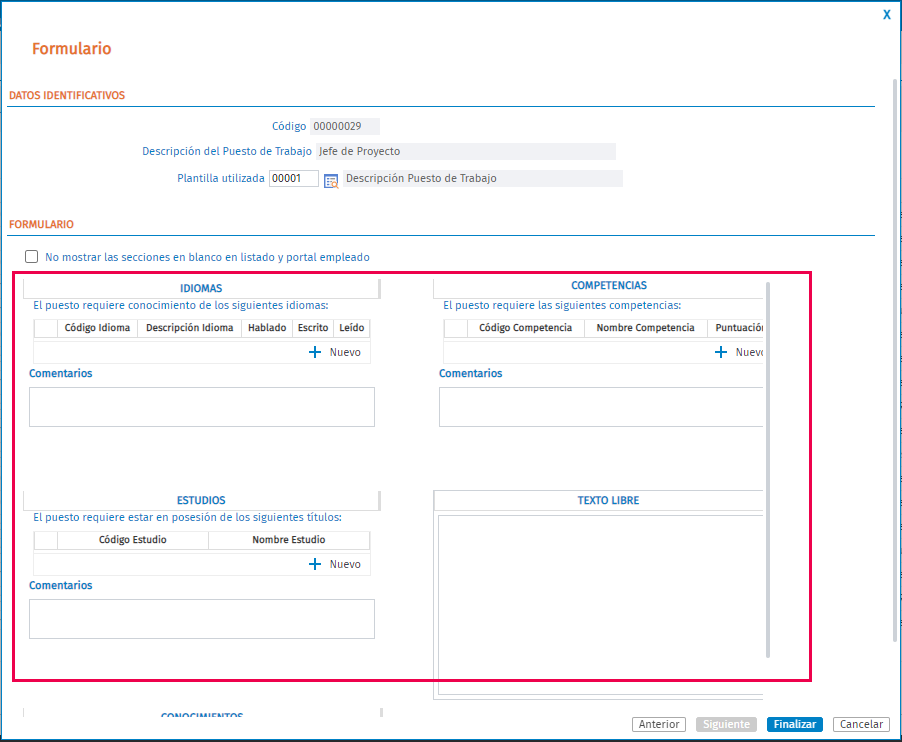The width and height of the screenshot is (902, 742).
Task: Click the Competencias Comentarios text area
Action: (601, 407)
